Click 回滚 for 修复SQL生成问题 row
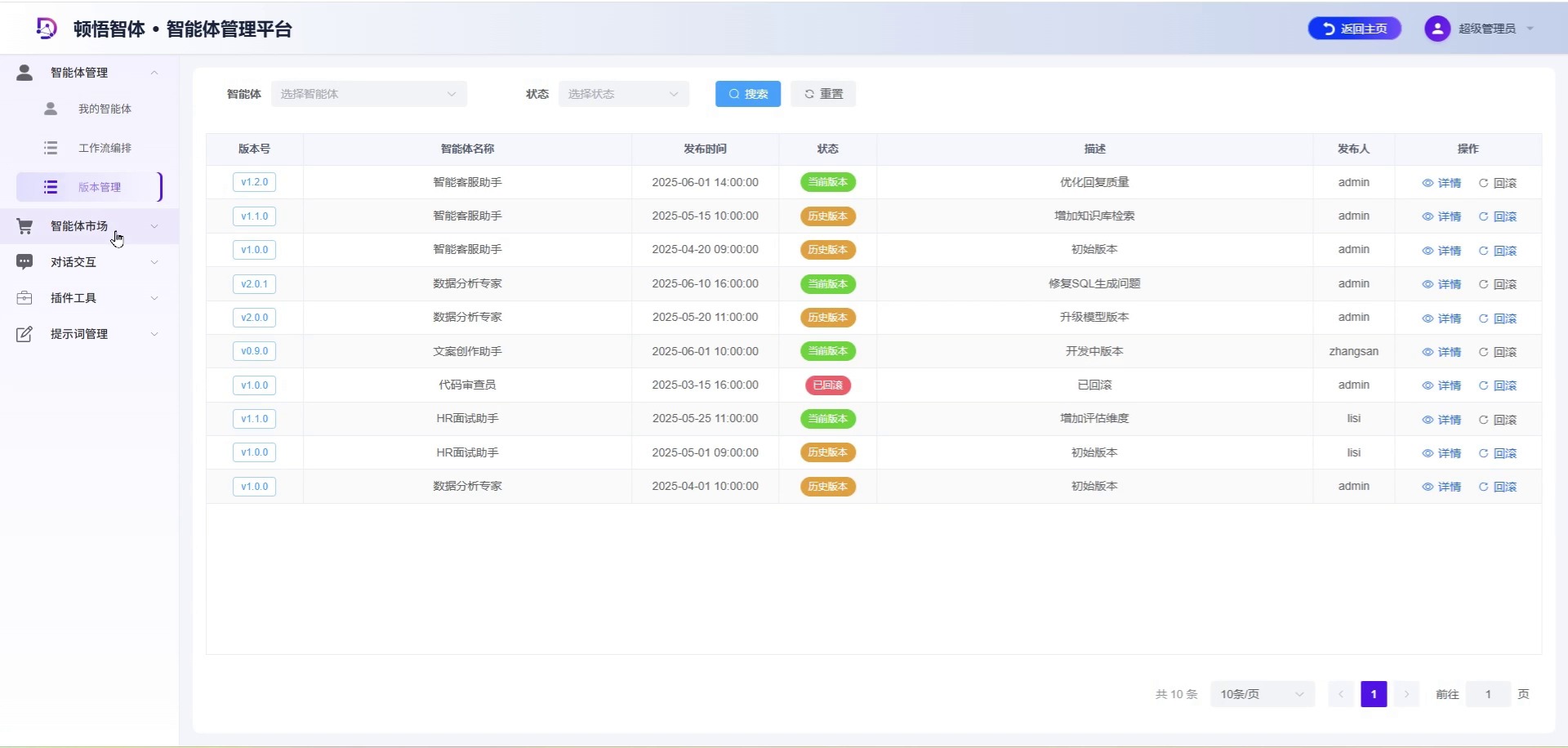The image size is (1568, 748). [x=1498, y=284]
